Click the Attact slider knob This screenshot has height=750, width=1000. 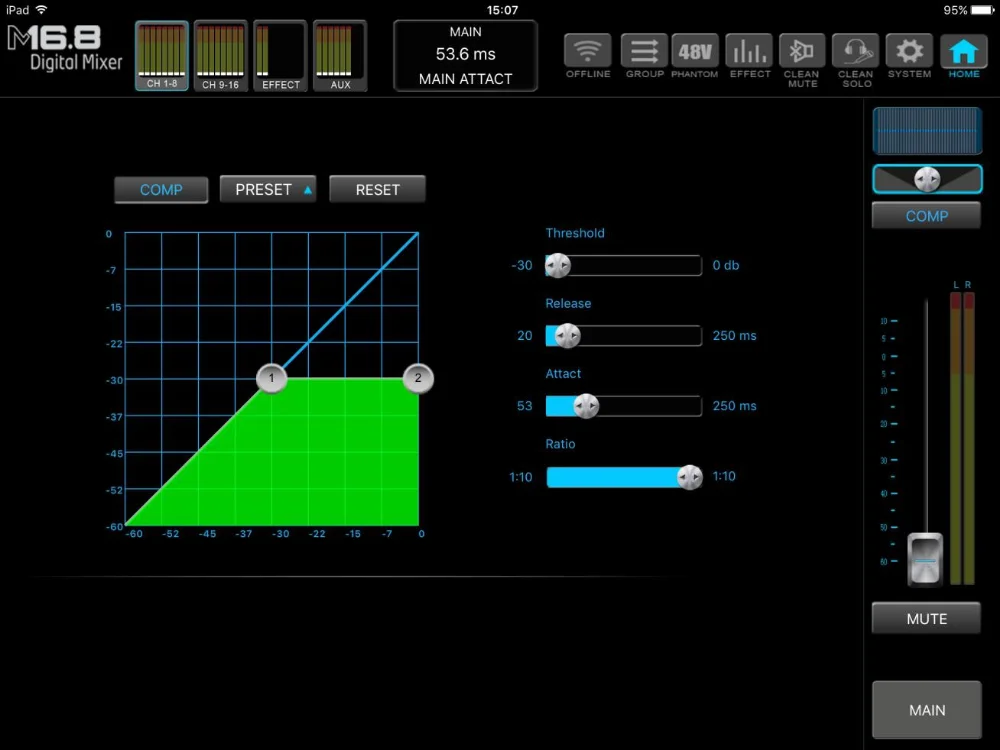(585, 406)
